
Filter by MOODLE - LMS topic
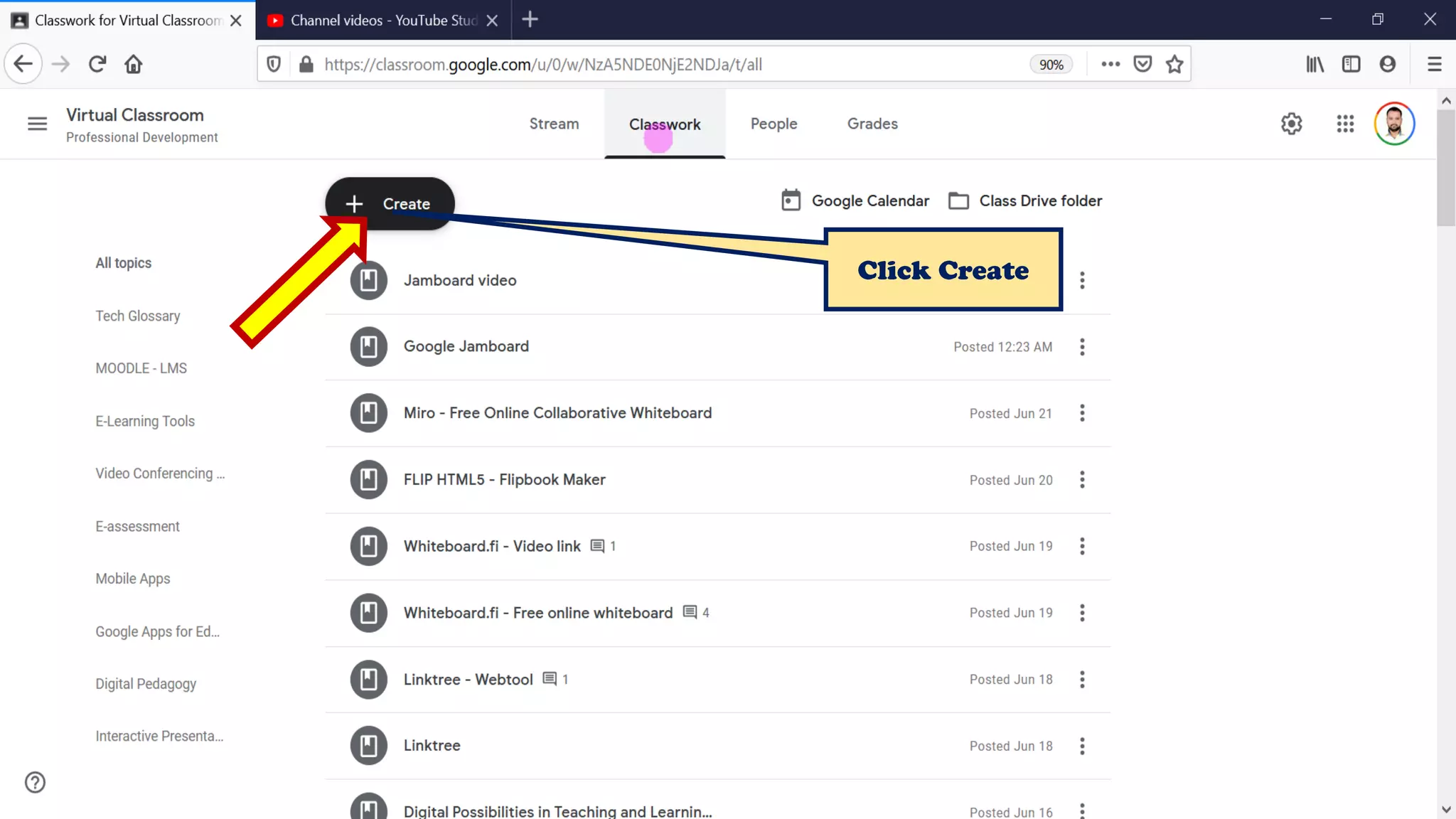tap(141, 368)
